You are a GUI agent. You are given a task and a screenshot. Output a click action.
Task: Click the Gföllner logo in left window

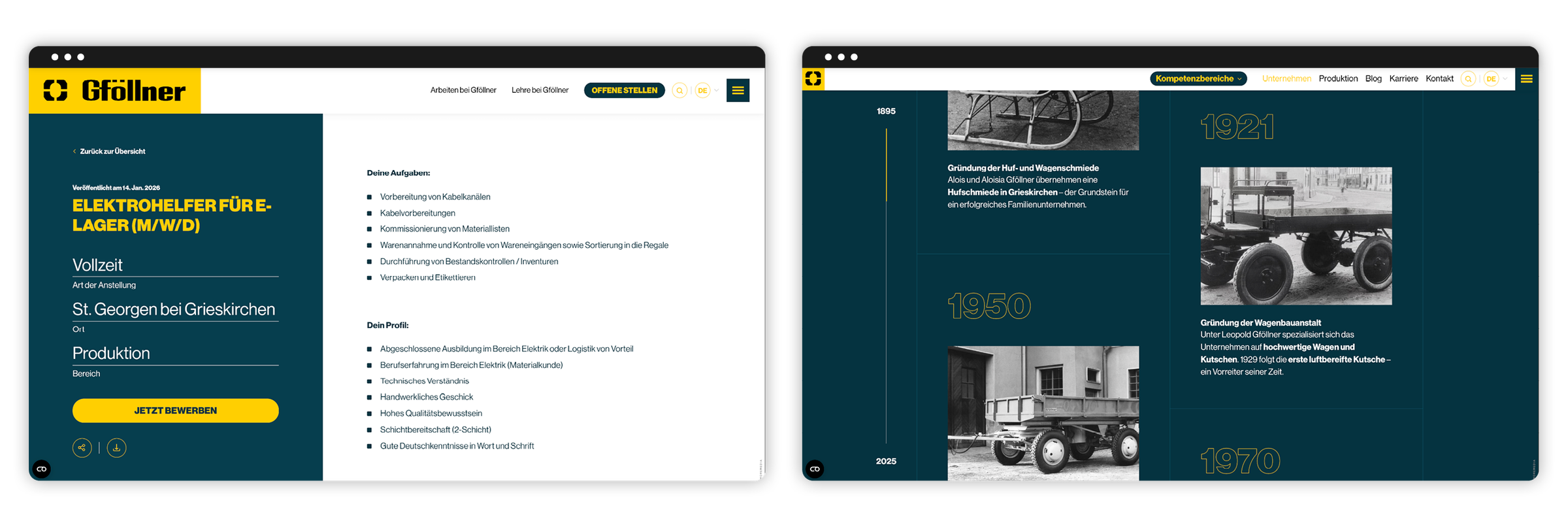click(x=114, y=91)
